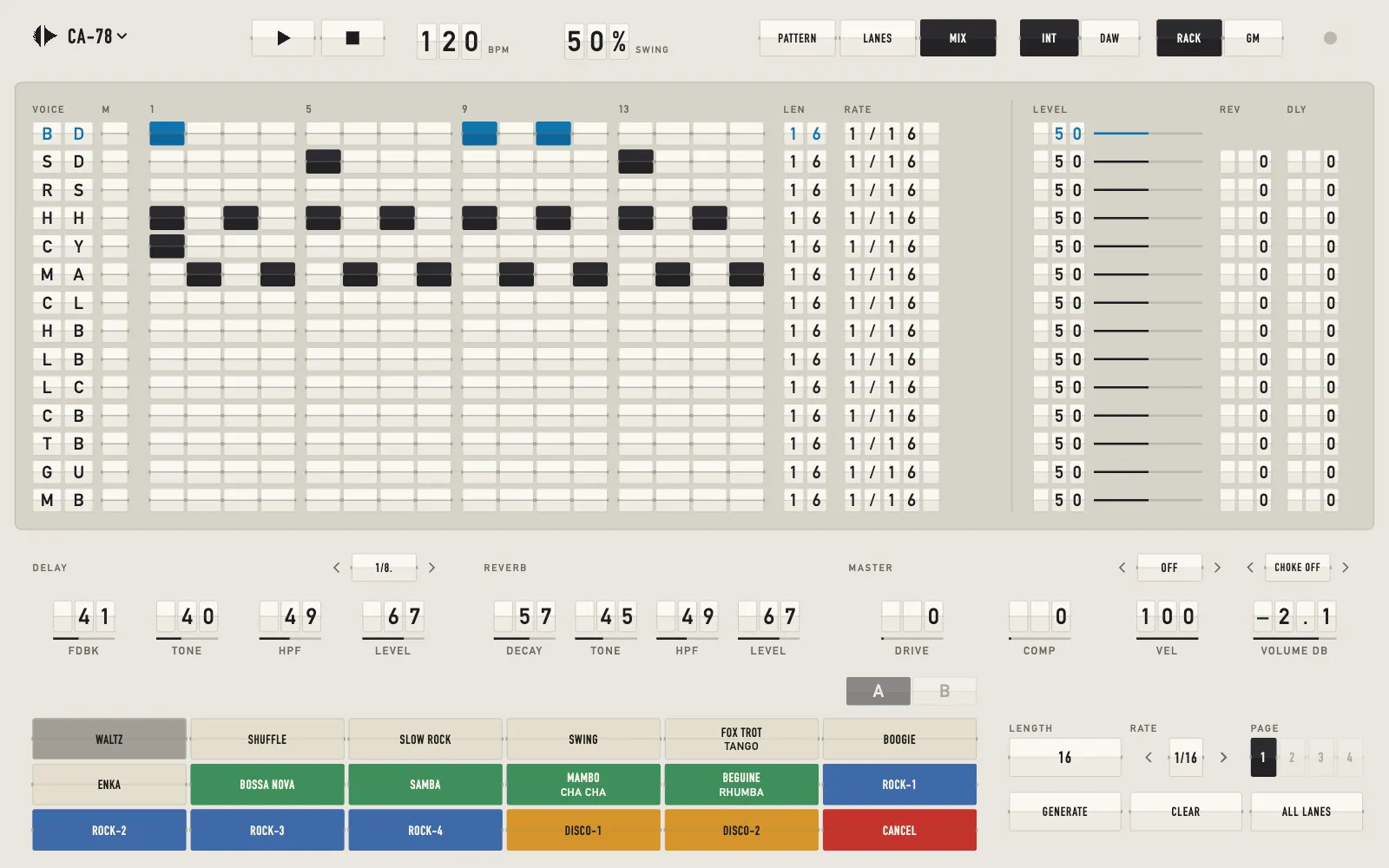The height and width of the screenshot is (868, 1389).
Task: Load the BOSSA NOVA preset pattern
Action: click(x=267, y=785)
